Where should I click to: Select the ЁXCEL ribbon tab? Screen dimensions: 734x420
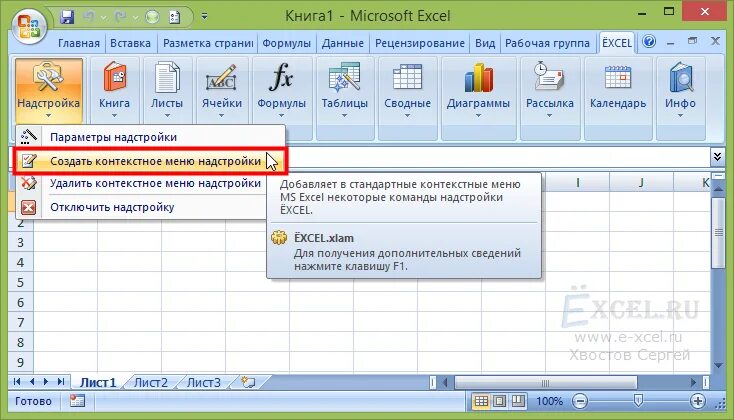tap(616, 43)
